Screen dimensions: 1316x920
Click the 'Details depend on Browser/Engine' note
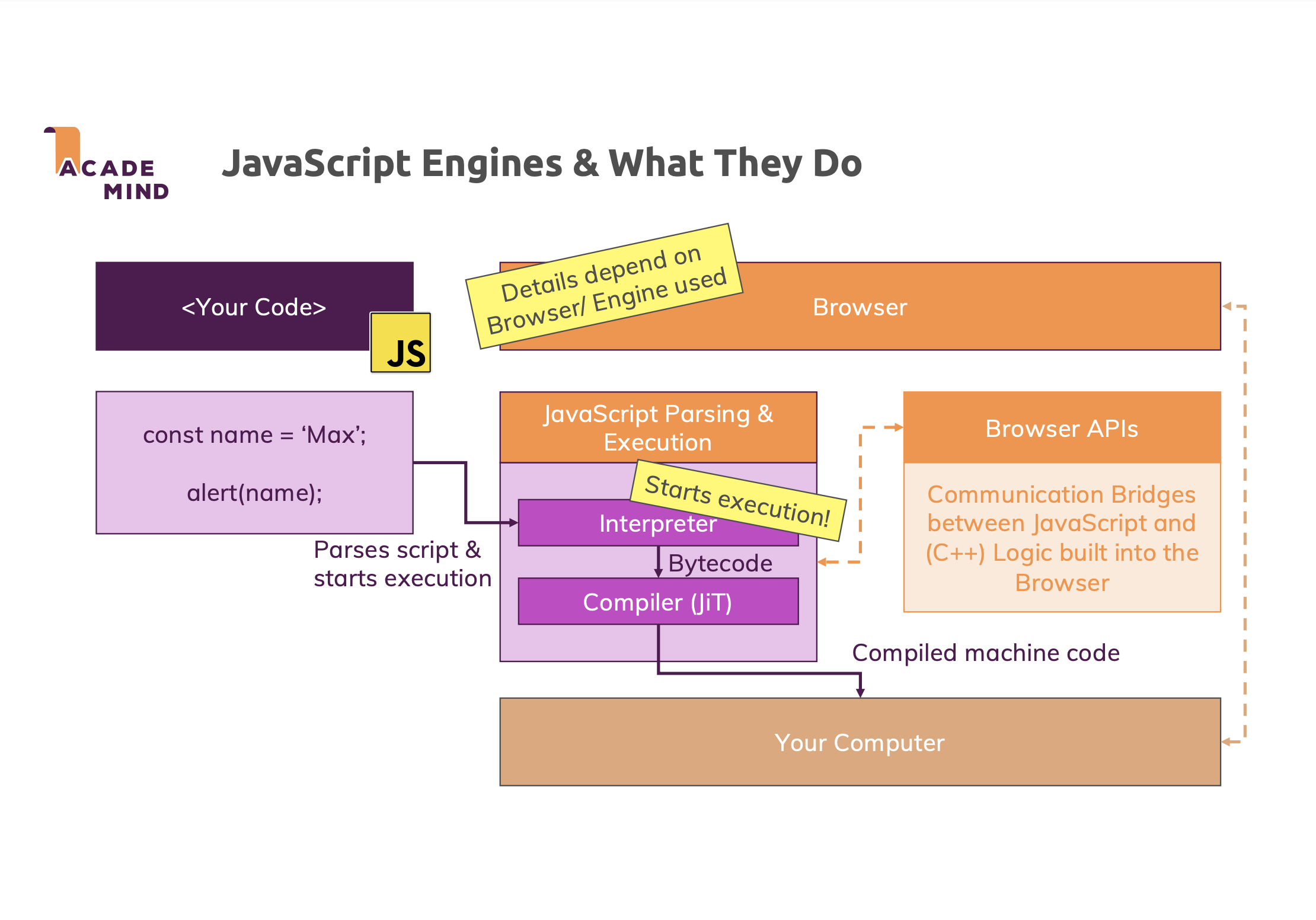605,286
